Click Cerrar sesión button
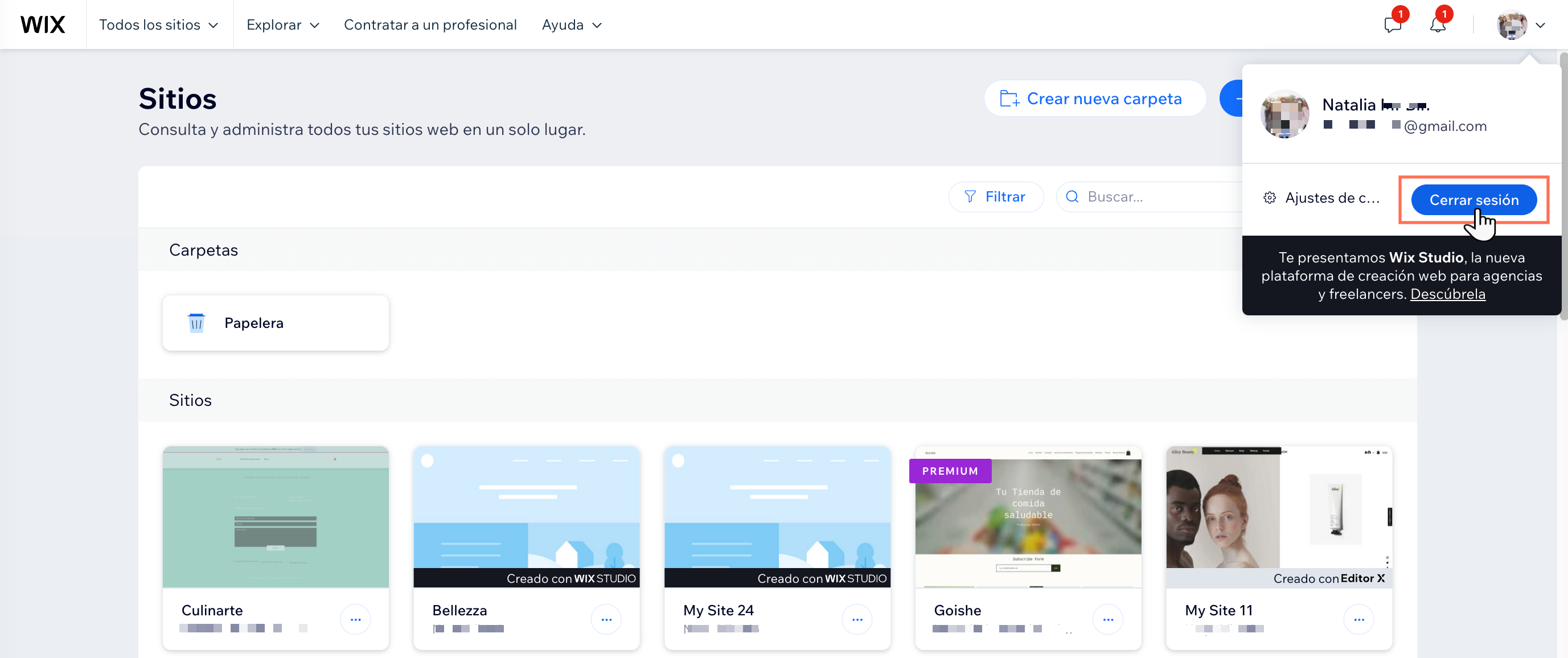The height and width of the screenshot is (658, 1568). click(1473, 200)
